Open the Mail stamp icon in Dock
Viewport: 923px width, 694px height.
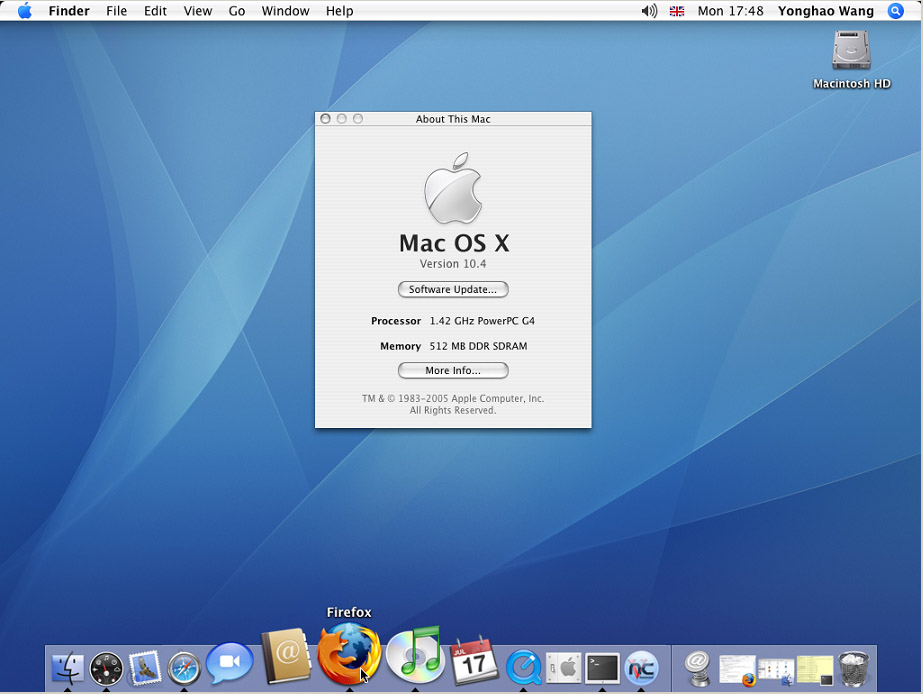coord(145,668)
